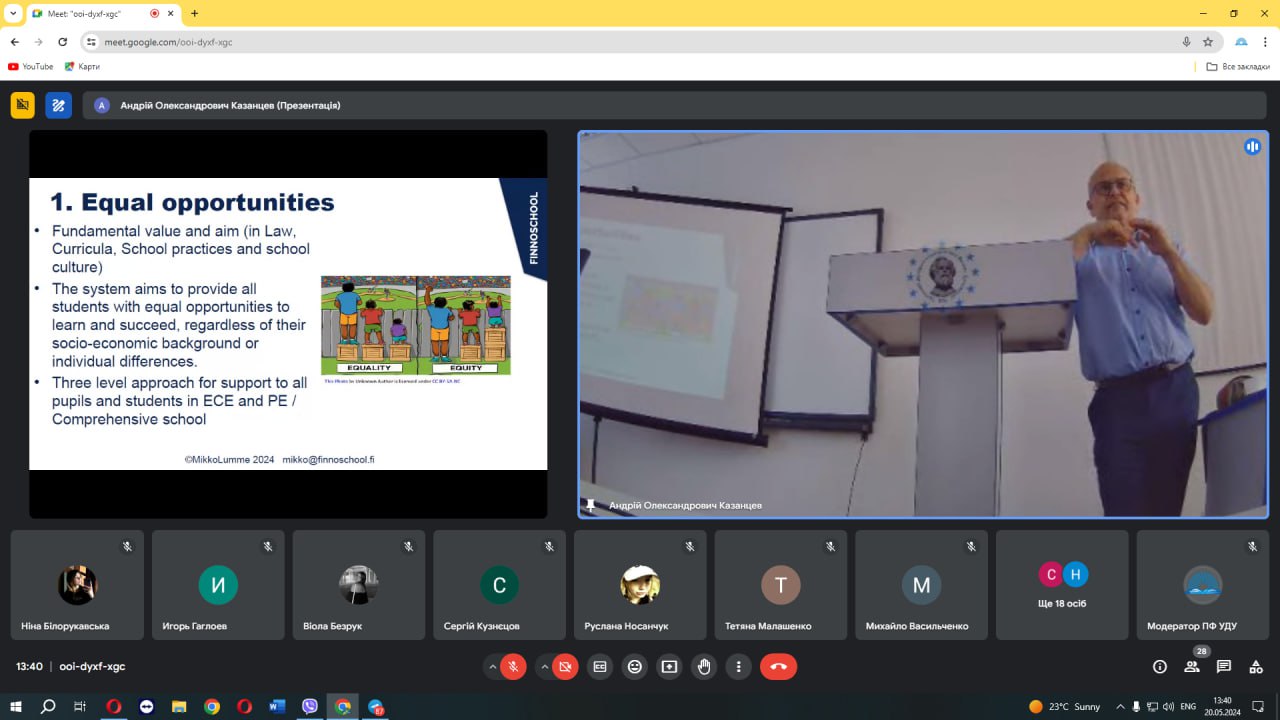Turn on the camera
The width and height of the screenshot is (1280, 720).
coord(565,666)
